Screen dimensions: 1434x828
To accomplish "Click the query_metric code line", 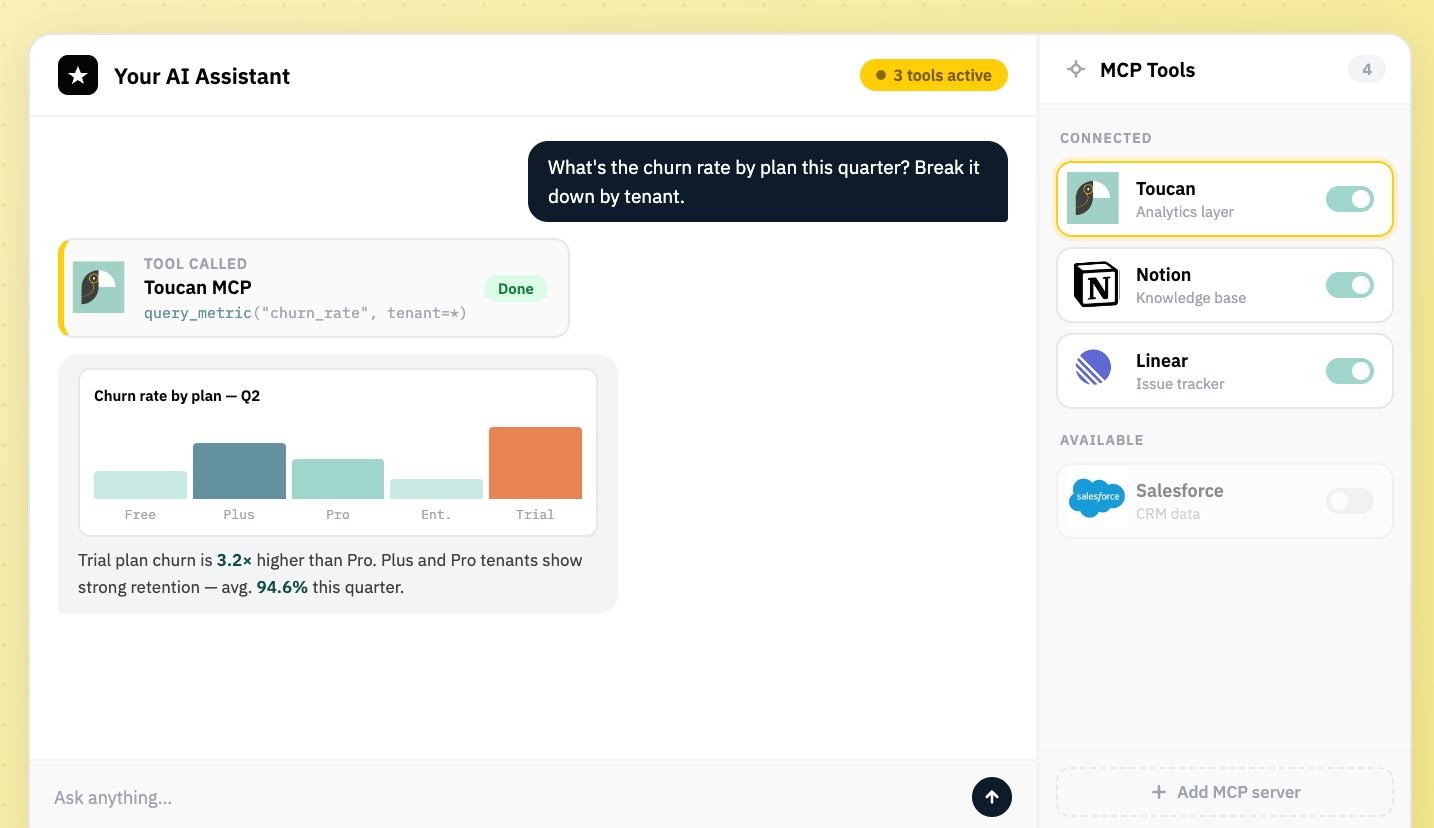I will pos(305,313).
